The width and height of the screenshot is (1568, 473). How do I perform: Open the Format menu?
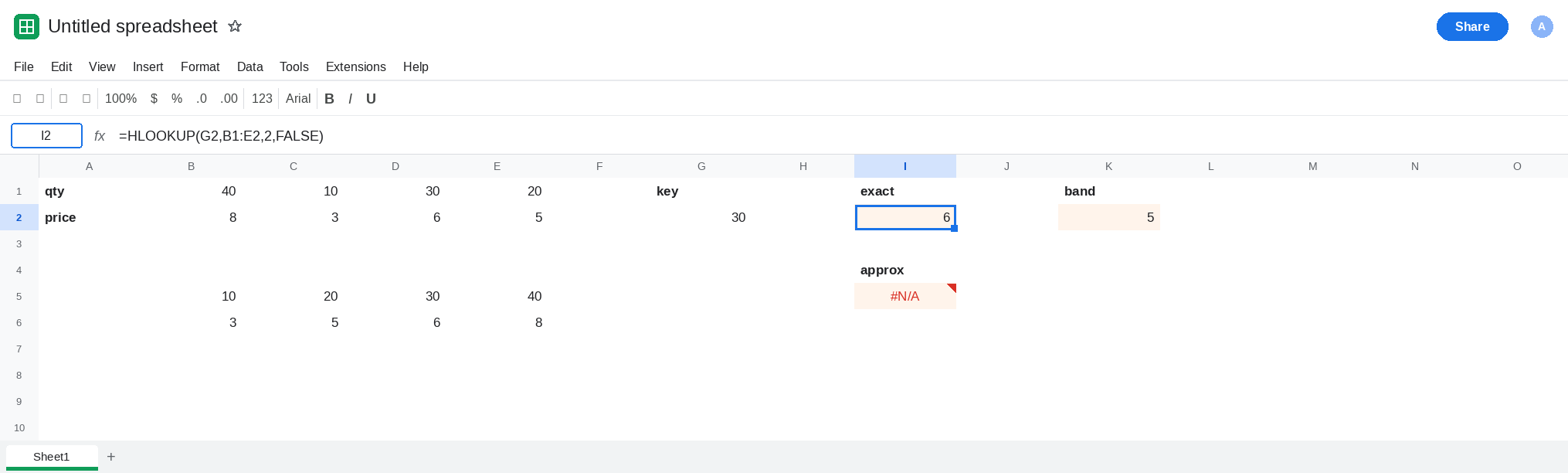200,66
